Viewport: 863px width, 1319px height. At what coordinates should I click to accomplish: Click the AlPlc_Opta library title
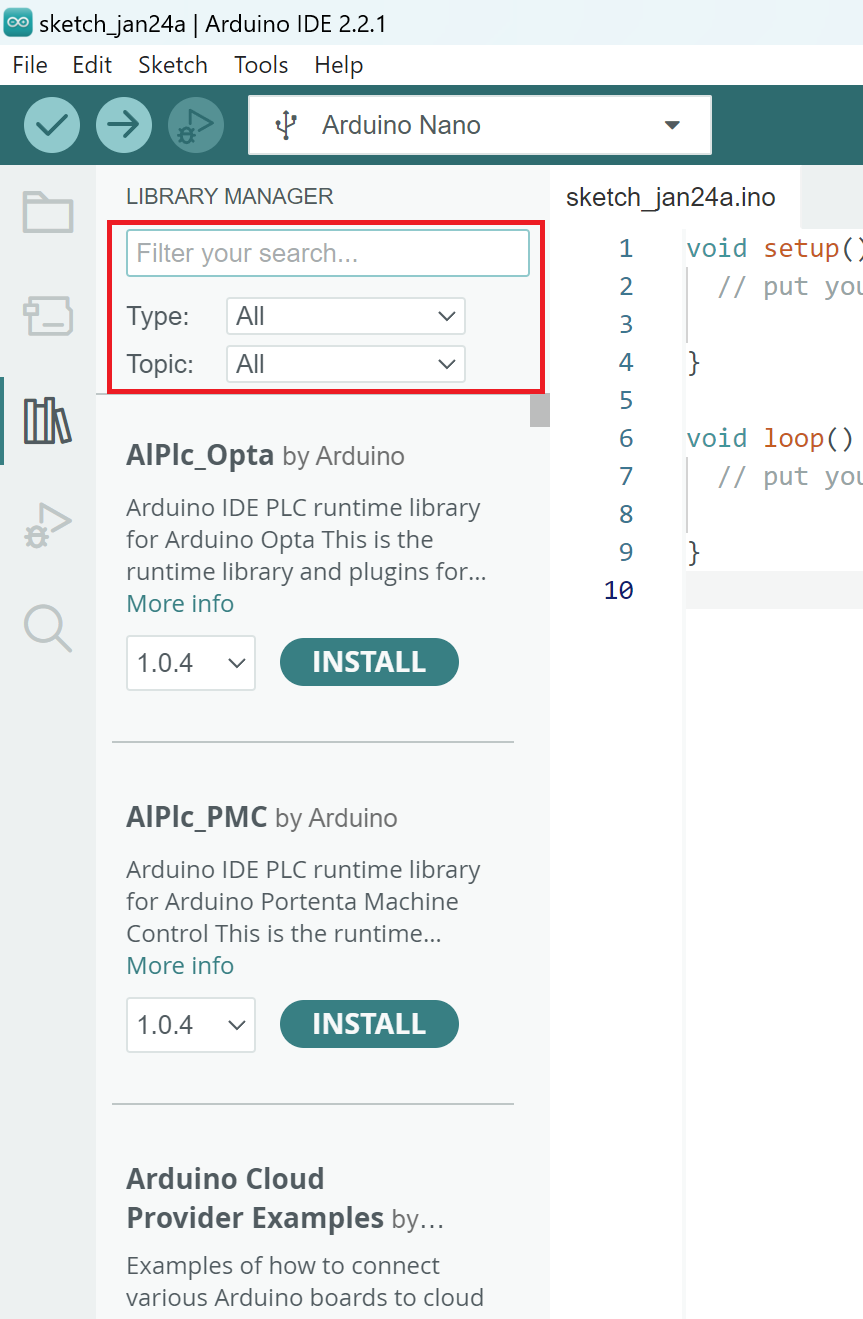coord(200,456)
